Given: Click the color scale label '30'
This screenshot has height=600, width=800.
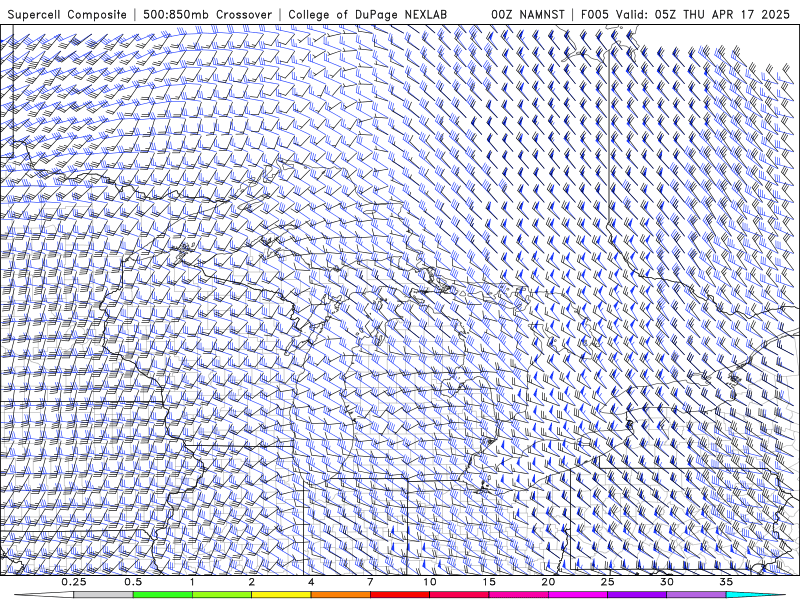Looking at the screenshot, I should tap(666, 582).
